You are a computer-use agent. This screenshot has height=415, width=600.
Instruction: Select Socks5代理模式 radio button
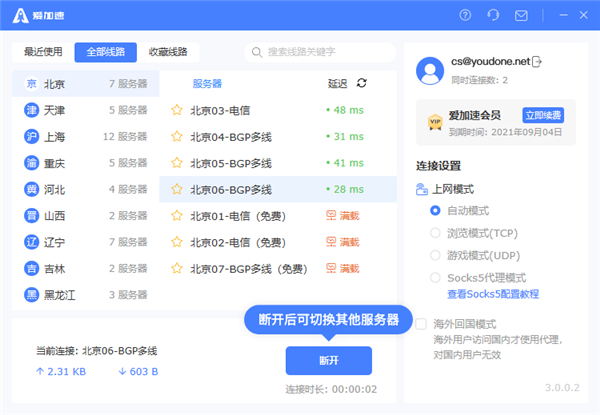click(435, 277)
